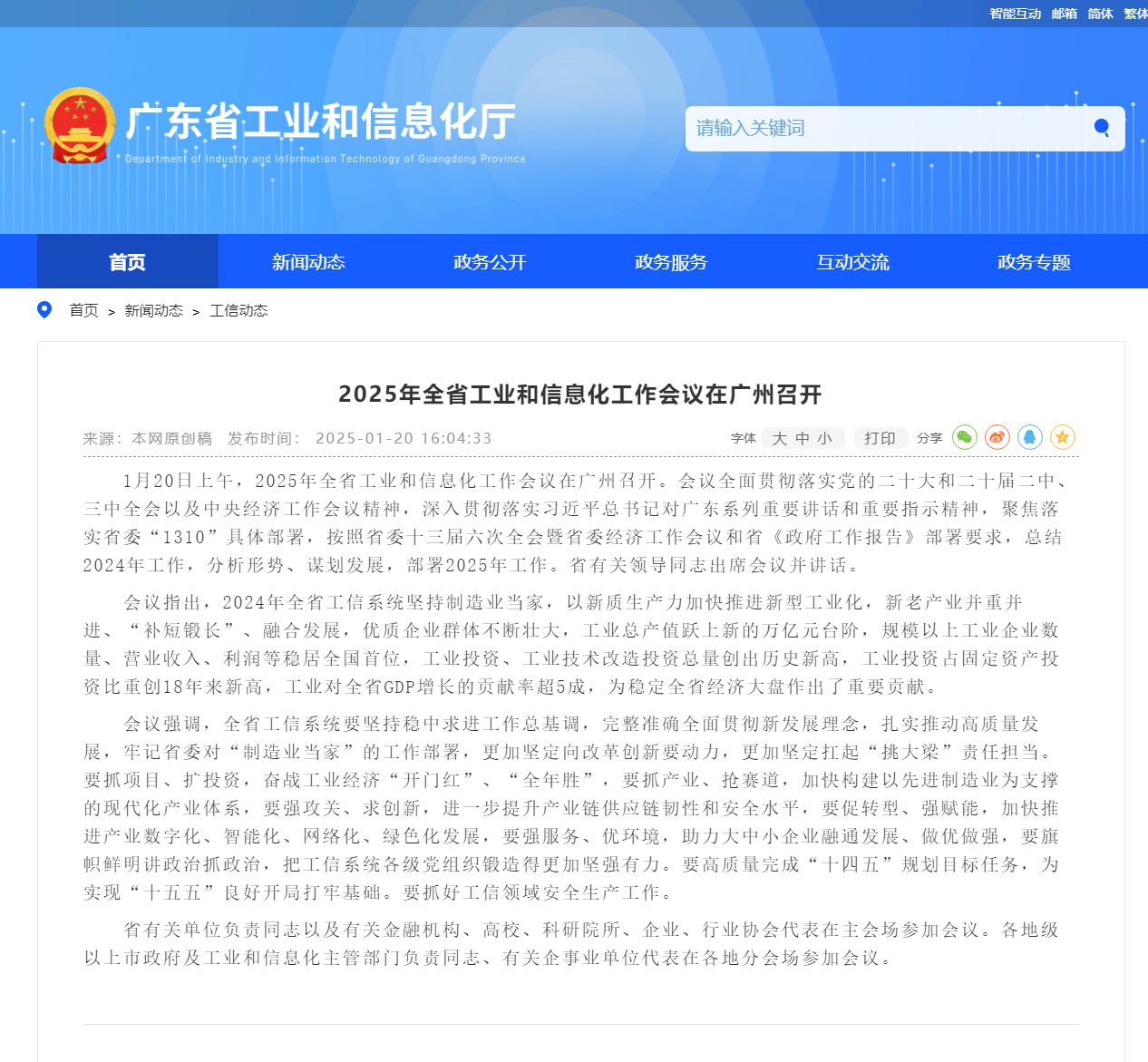Switch to 智能互动 in top bar
Viewport: 1148px width, 1062px height.
pos(1015,14)
